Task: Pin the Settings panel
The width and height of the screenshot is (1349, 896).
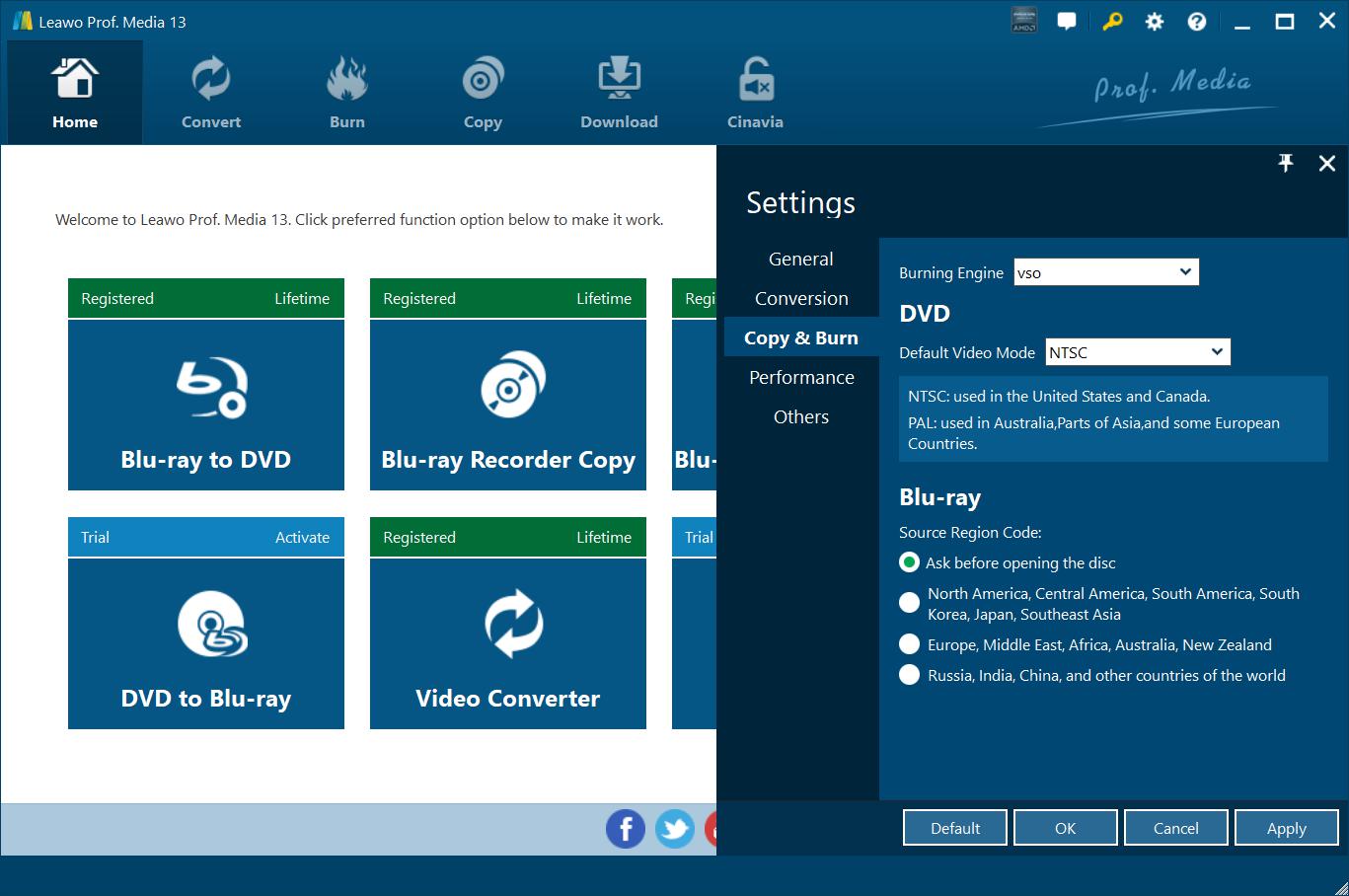Action: (1285, 164)
